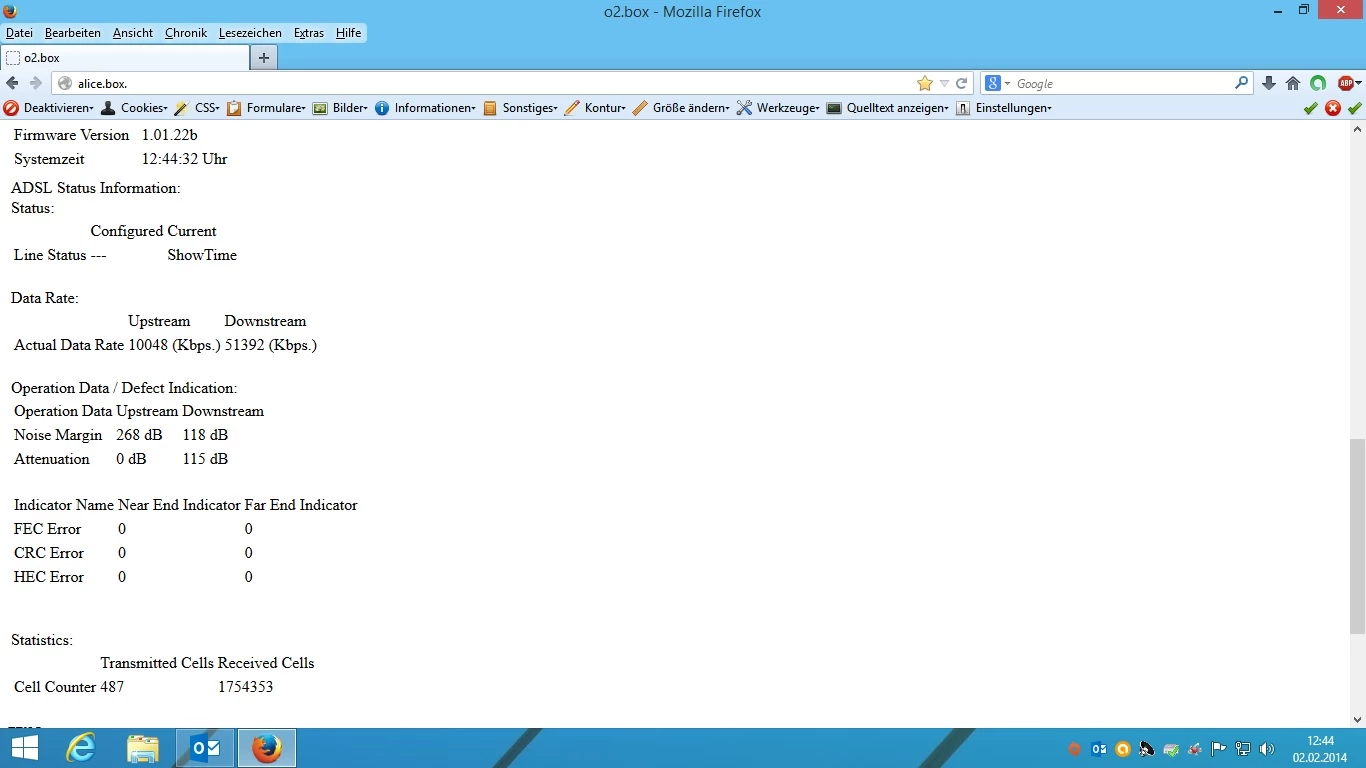This screenshot has height=768, width=1366.
Task: Open the Datei menu
Action: pos(19,33)
